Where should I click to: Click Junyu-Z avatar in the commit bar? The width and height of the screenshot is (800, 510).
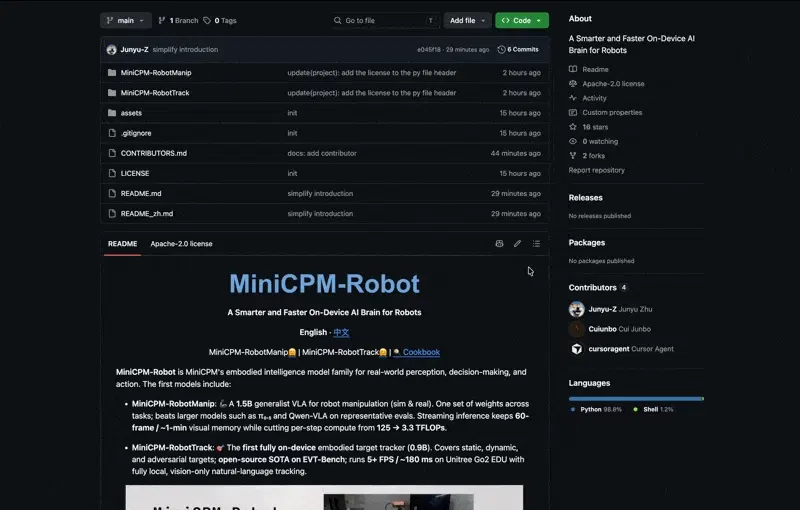coord(111,49)
